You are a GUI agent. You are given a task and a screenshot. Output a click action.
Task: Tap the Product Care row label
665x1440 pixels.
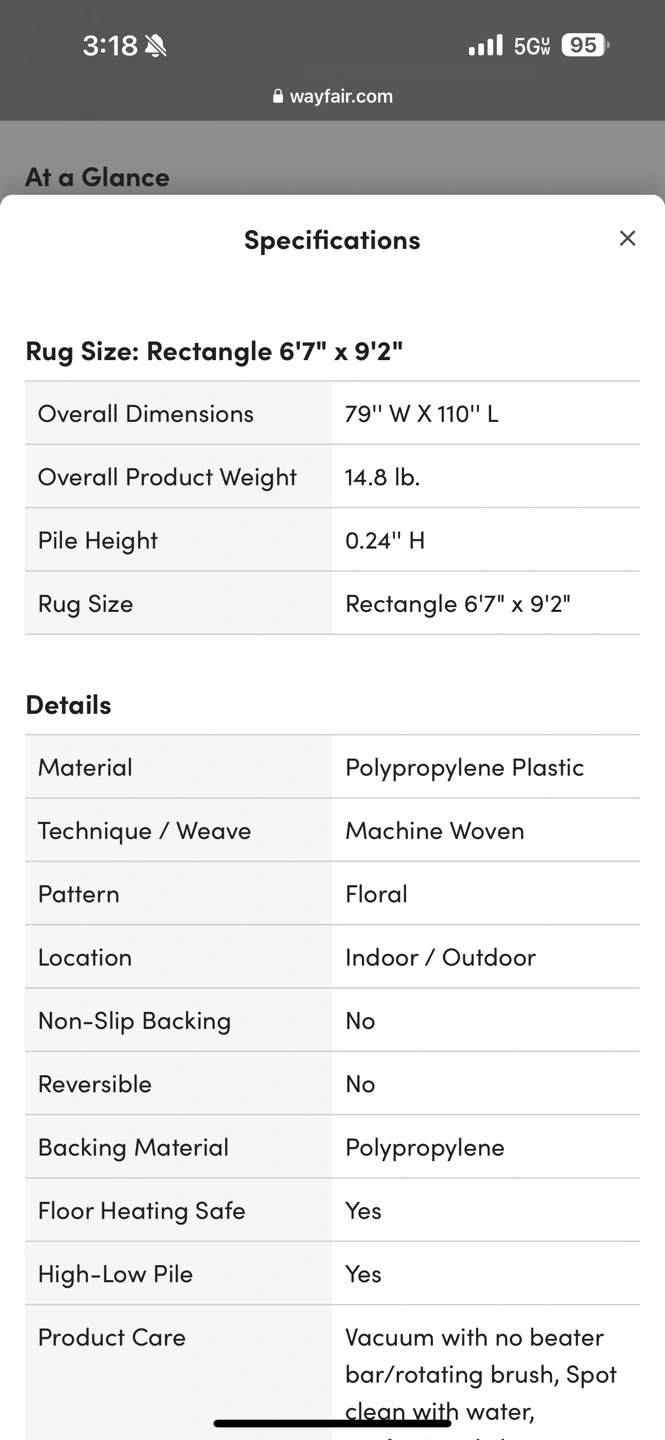click(x=112, y=1338)
